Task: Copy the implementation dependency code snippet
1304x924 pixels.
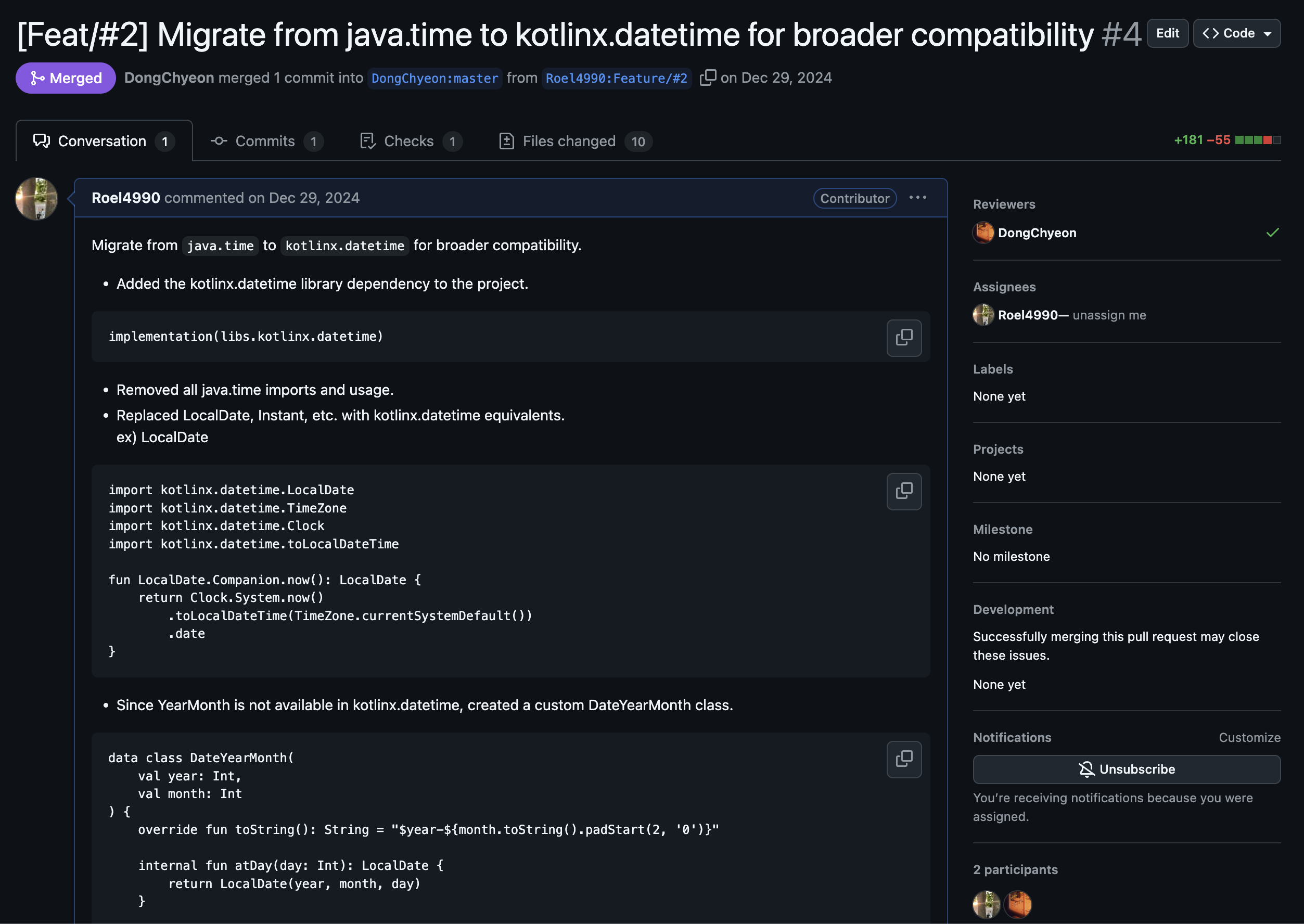Action: point(903,338)
